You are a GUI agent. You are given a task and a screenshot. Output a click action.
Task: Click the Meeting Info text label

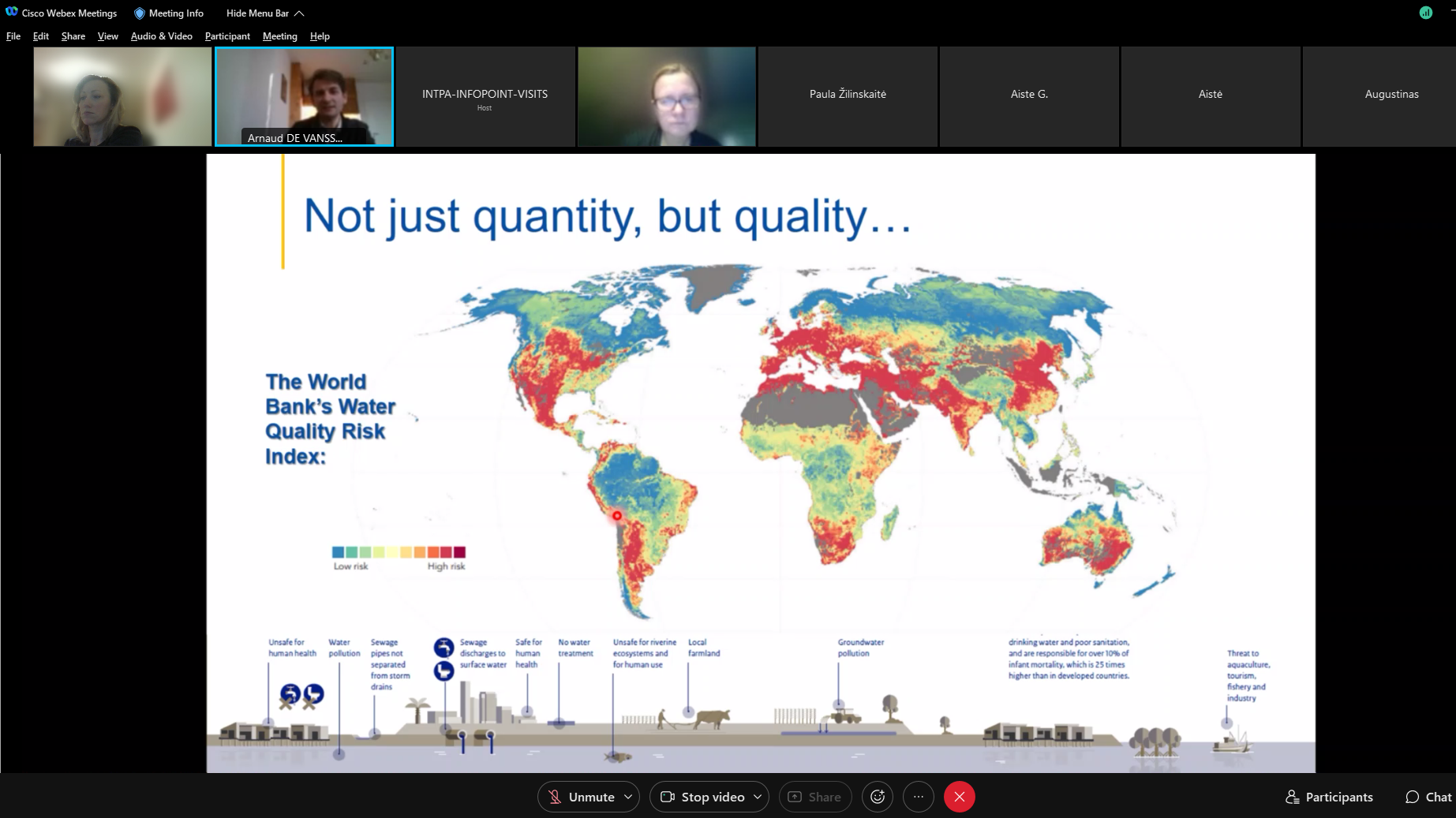tap(176, 13)
